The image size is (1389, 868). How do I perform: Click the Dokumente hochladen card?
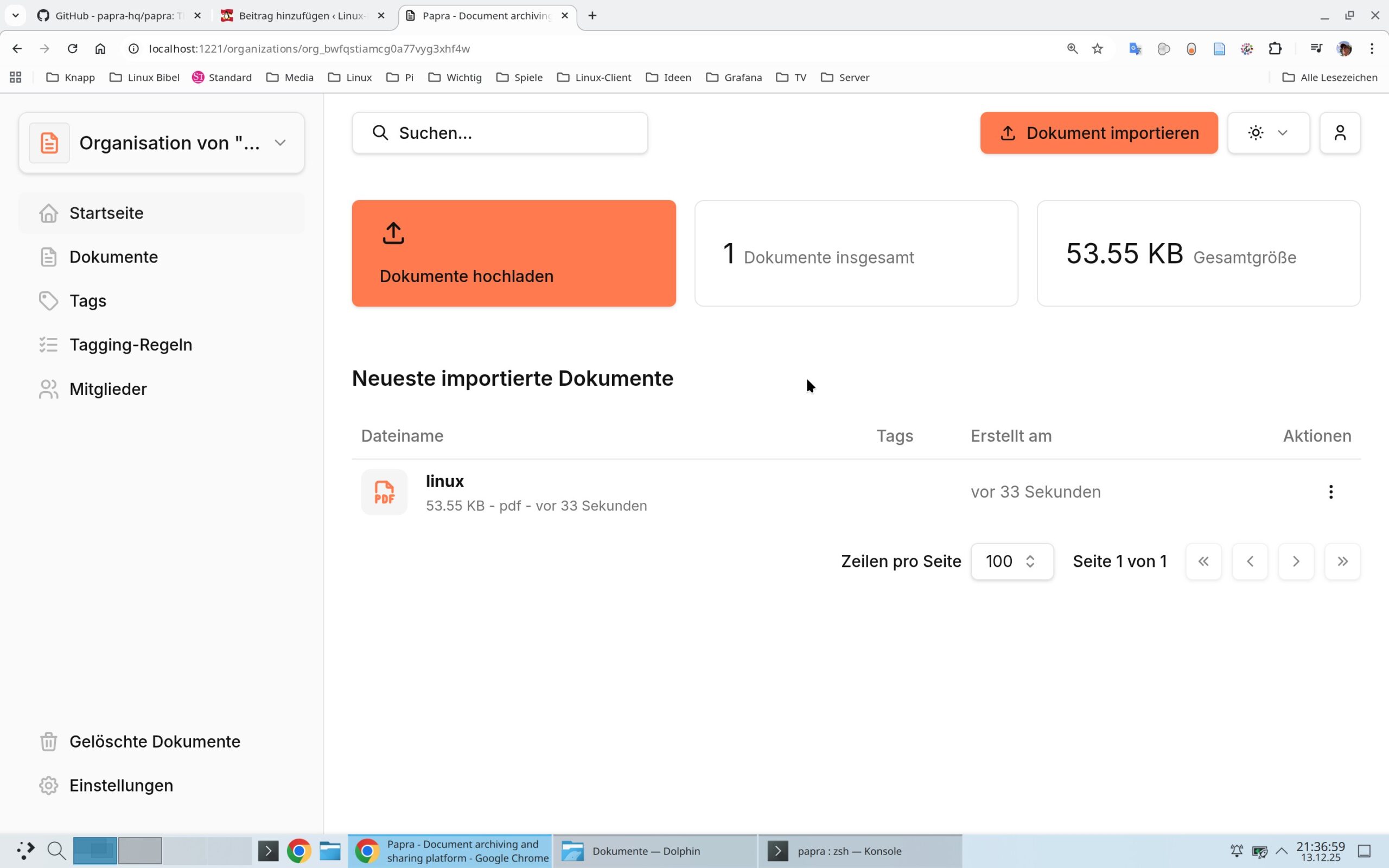tap(513, 253)
